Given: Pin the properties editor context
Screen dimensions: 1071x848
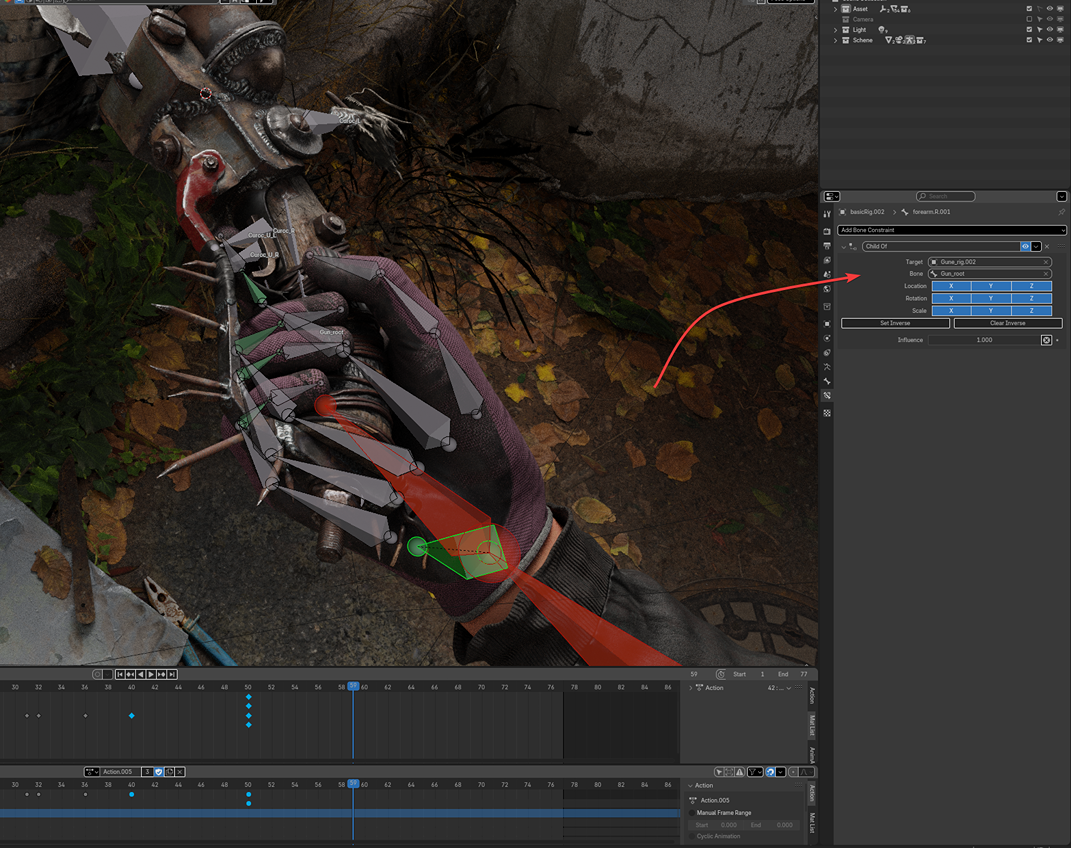Looking at the screenshot, I should 1061,212.
